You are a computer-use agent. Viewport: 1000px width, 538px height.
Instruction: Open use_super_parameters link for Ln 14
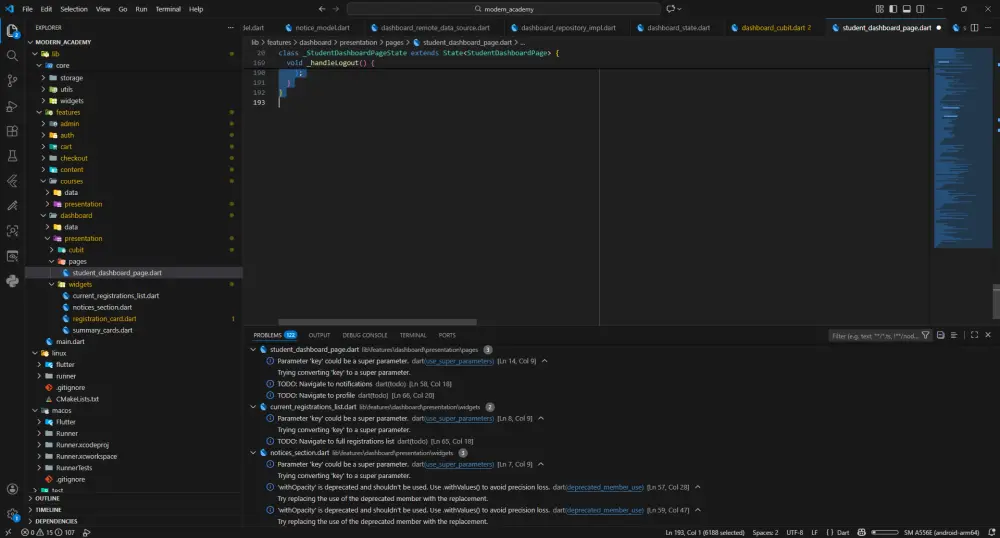459,361
